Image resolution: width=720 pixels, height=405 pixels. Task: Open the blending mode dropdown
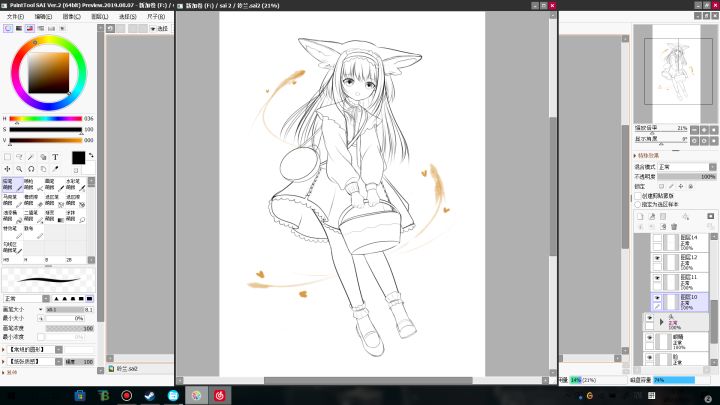pyautogui.click(x=687, y=167)
